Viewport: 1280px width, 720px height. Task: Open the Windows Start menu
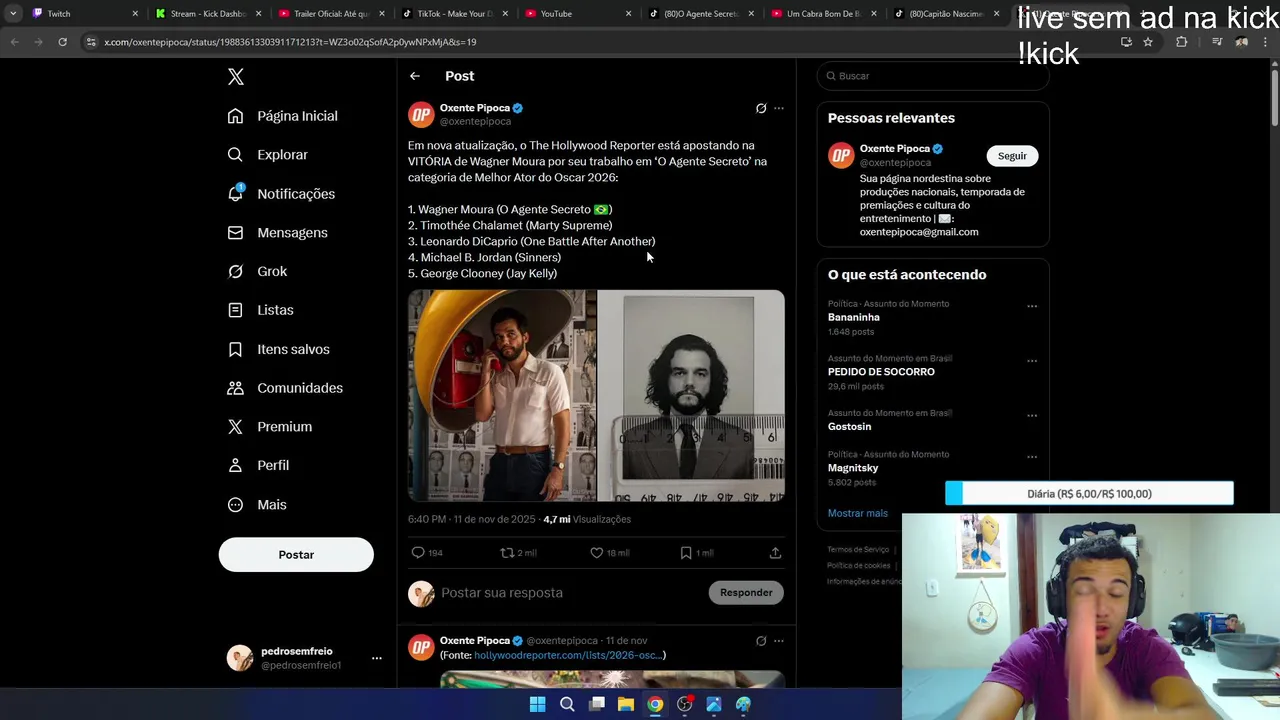click(537, 704)
